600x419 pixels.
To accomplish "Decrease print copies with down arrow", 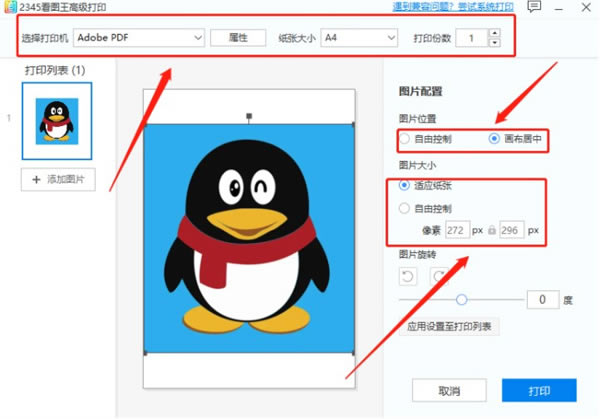I will click(495, 42).
